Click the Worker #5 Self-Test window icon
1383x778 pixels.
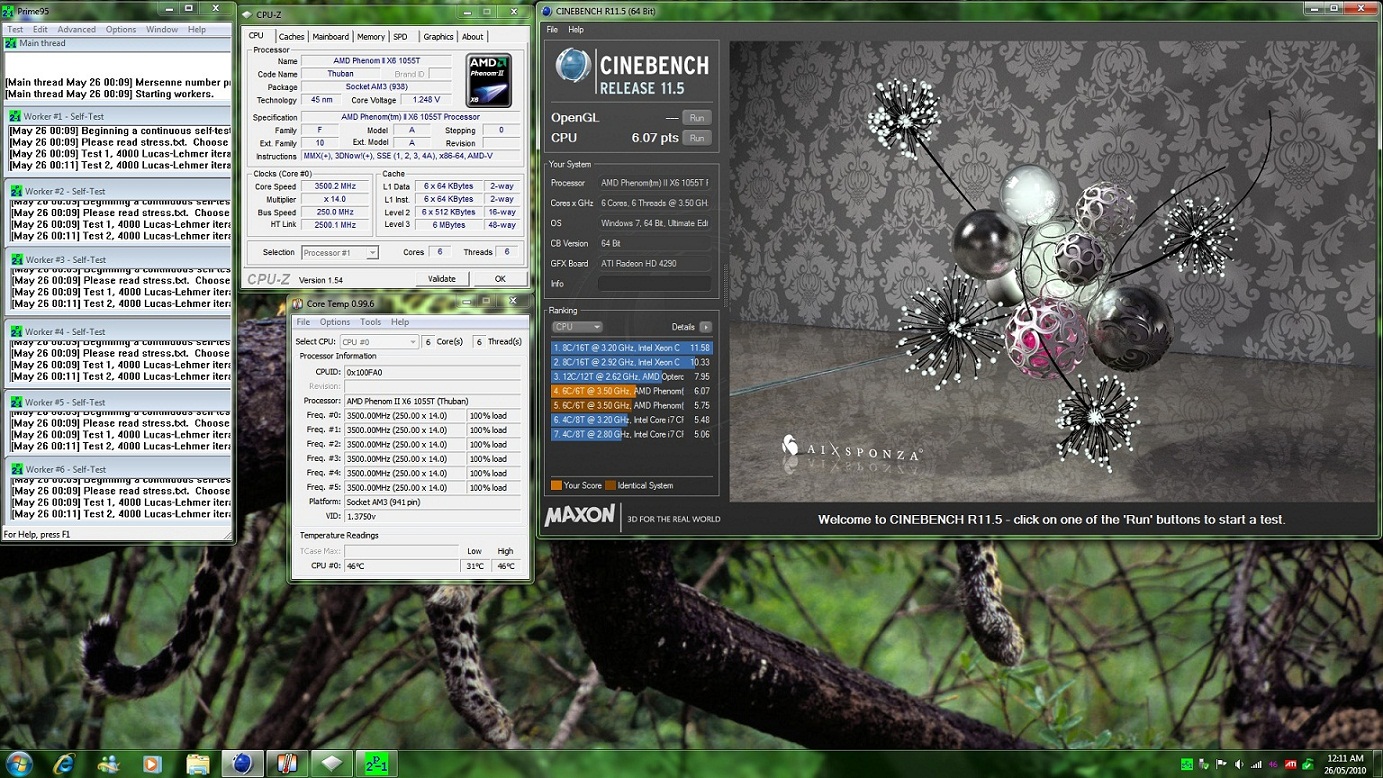click(15, 403)
